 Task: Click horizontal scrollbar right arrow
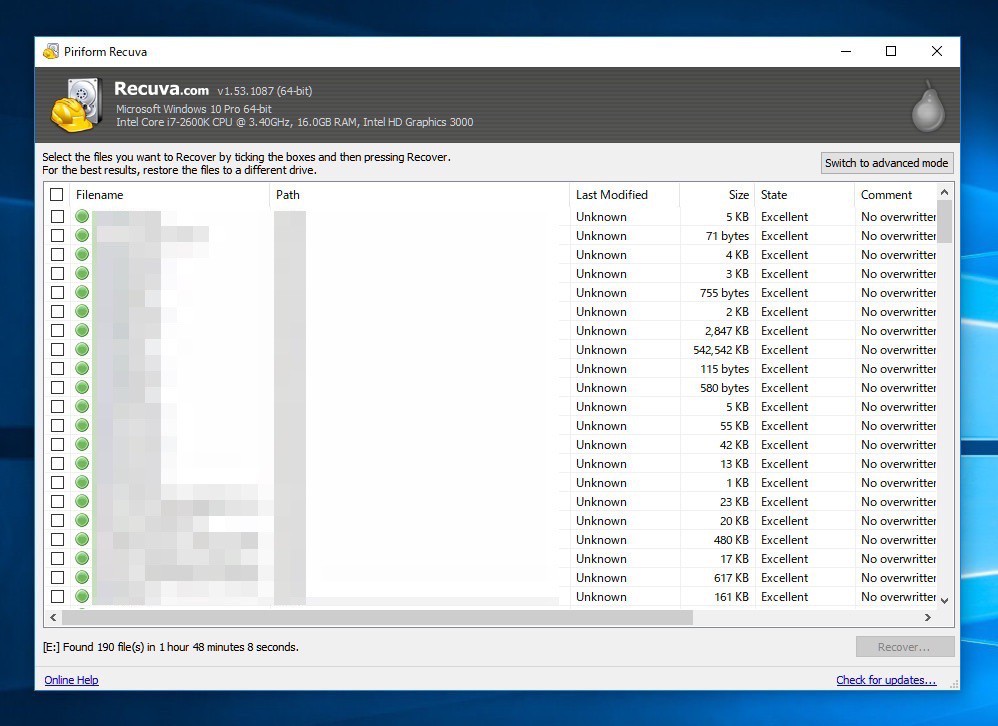pos(928,617)
